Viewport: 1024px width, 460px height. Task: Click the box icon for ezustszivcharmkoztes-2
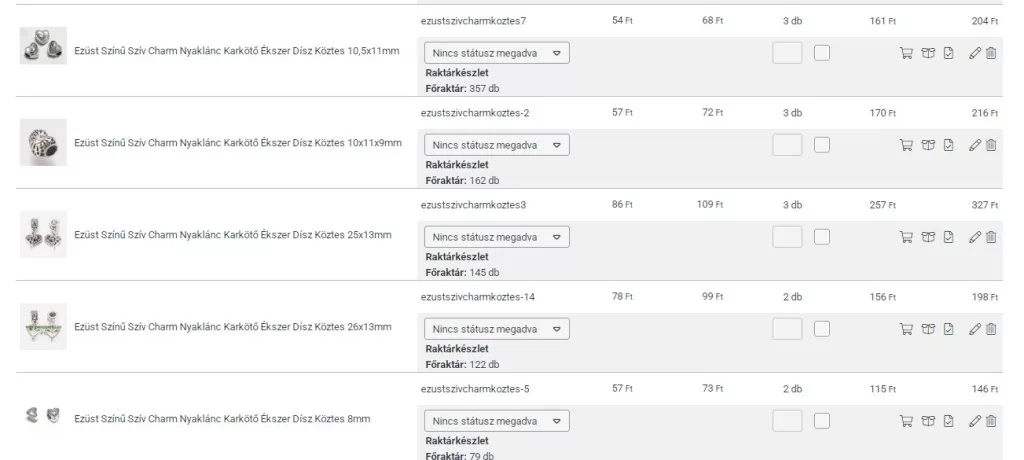[x=928, y=145]
